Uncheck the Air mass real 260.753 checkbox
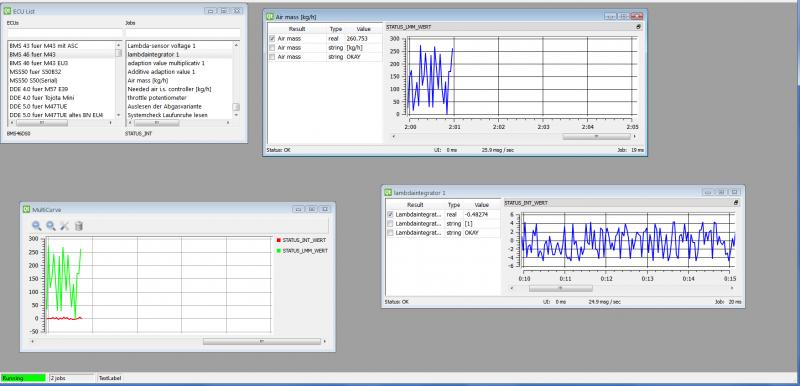 (x=272, y=38)
